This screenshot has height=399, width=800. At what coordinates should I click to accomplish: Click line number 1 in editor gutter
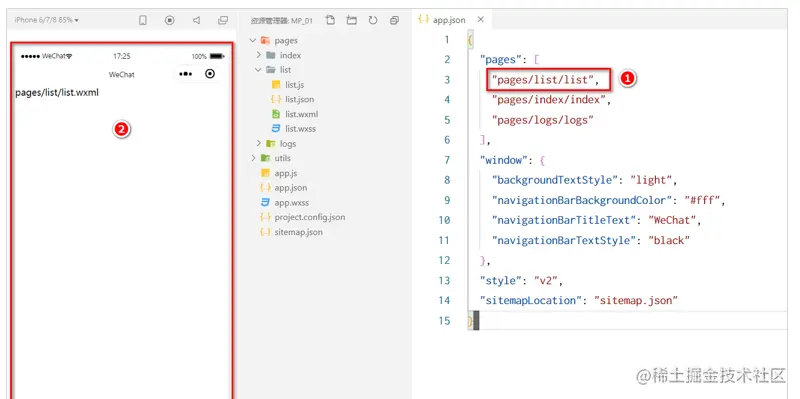click(447, 40)
